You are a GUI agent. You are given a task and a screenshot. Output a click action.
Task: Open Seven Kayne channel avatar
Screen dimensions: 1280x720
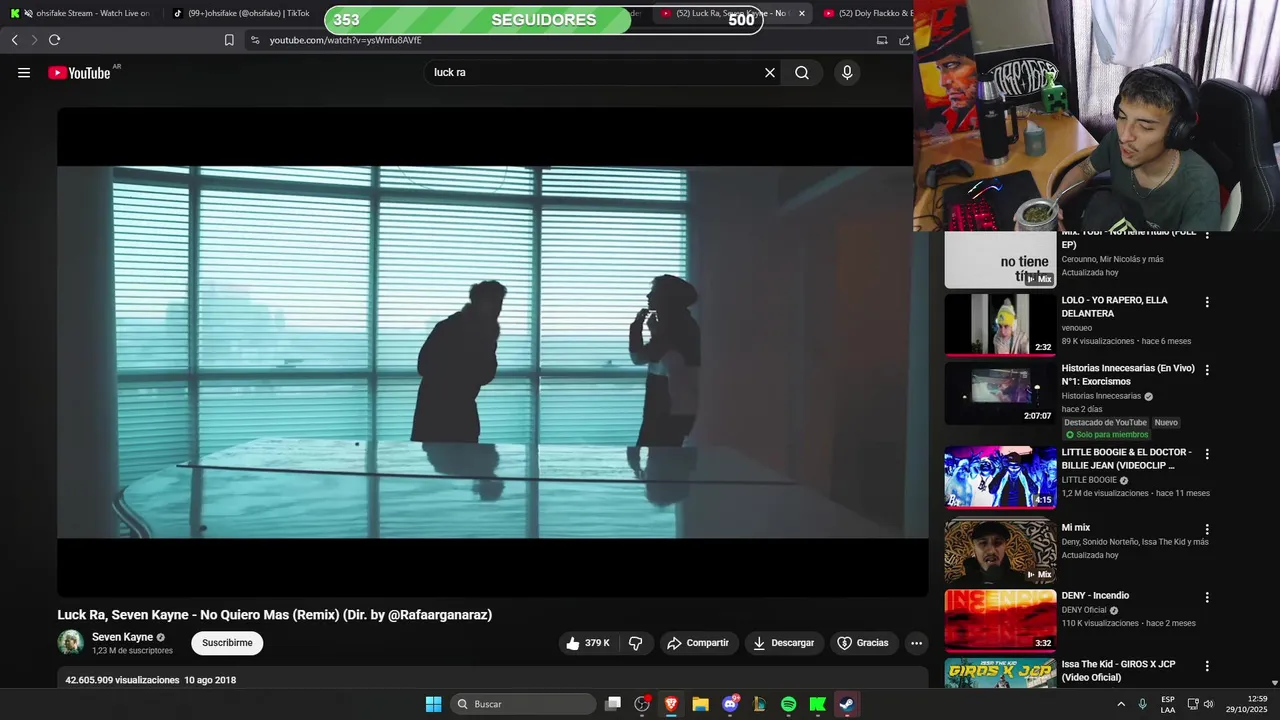point(70,642)
